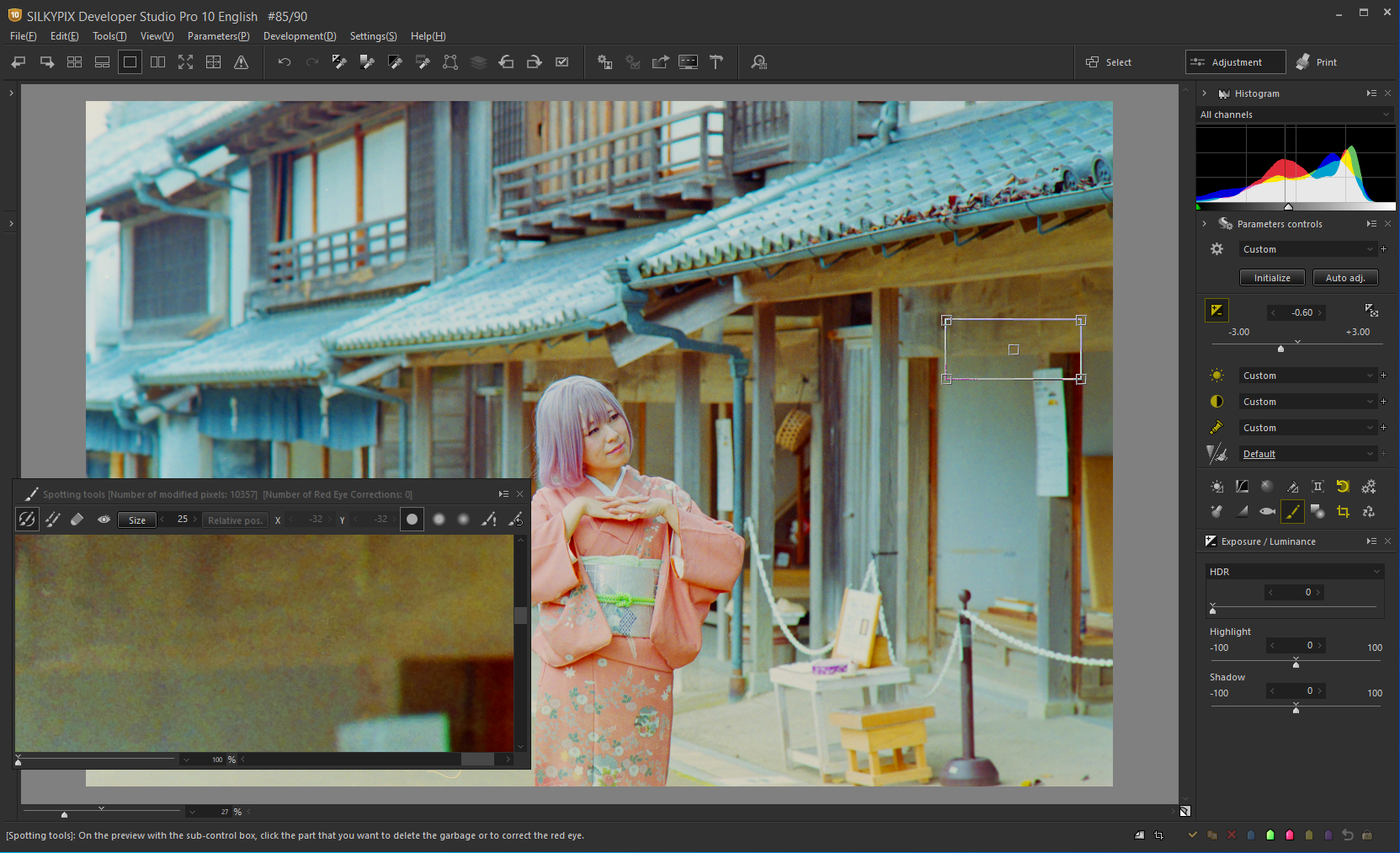
Task: Rotate image 90 degrees left
Action: (x=506, y=62)
